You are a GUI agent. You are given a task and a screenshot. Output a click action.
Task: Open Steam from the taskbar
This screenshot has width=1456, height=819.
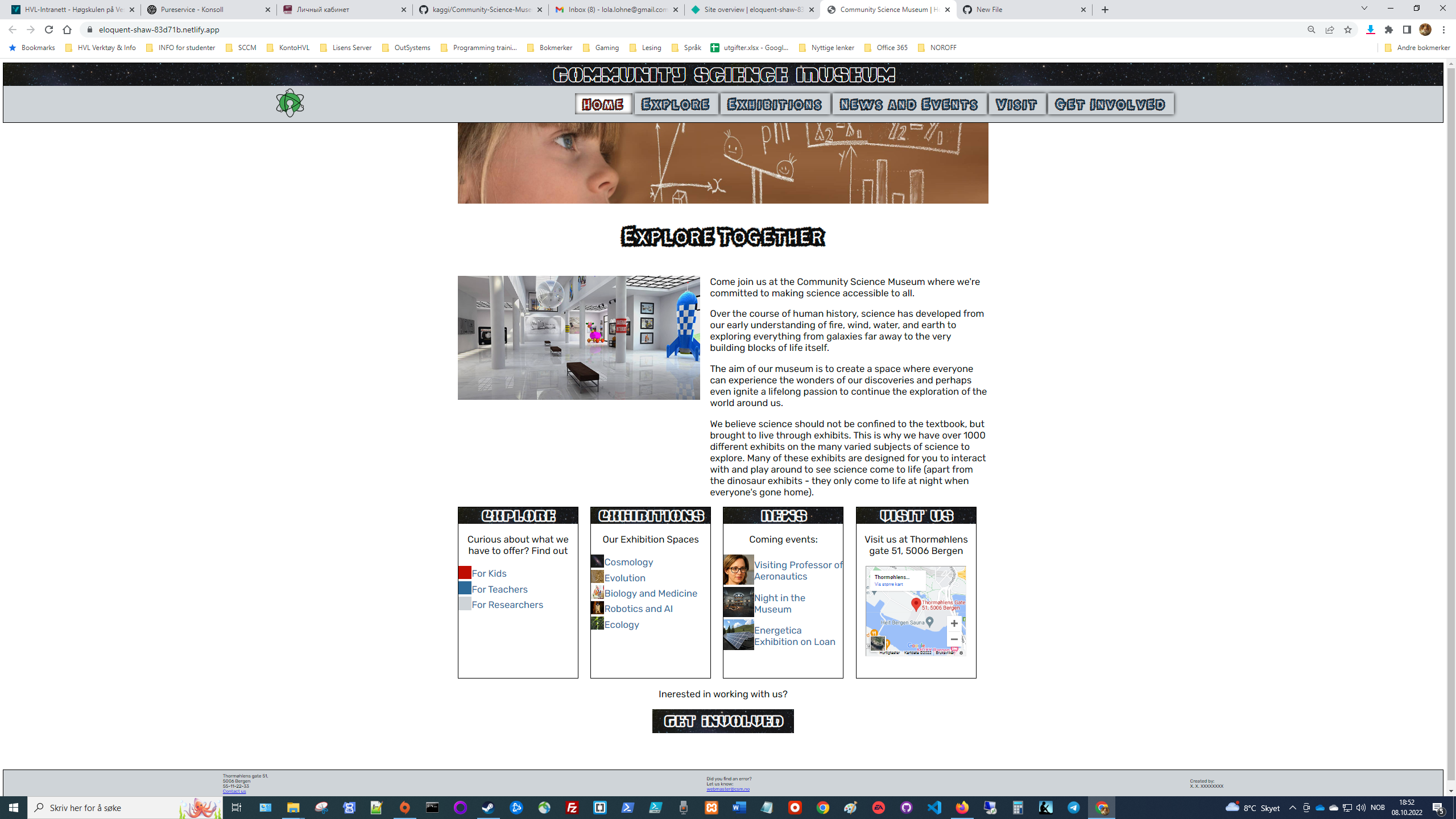click(488, 808)
